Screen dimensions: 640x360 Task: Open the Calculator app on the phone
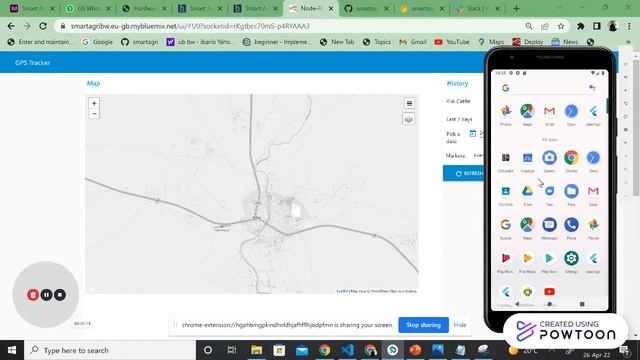[x=505, y=158]
